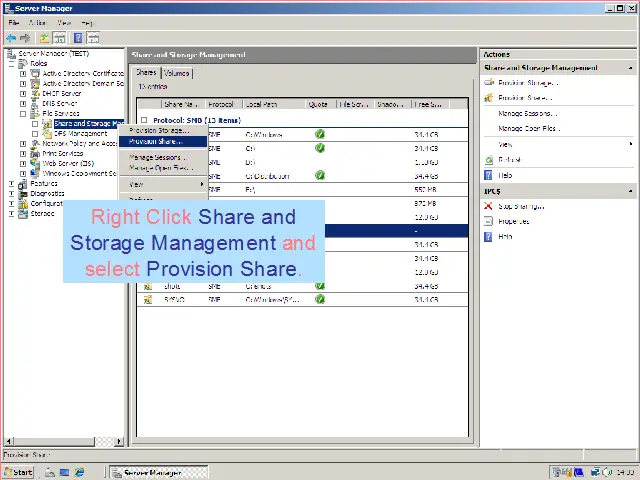The image size is (640, 480).
Task: Click tree pane horizontal scrollbar left arrow
Action: click(x=9, y=441)
